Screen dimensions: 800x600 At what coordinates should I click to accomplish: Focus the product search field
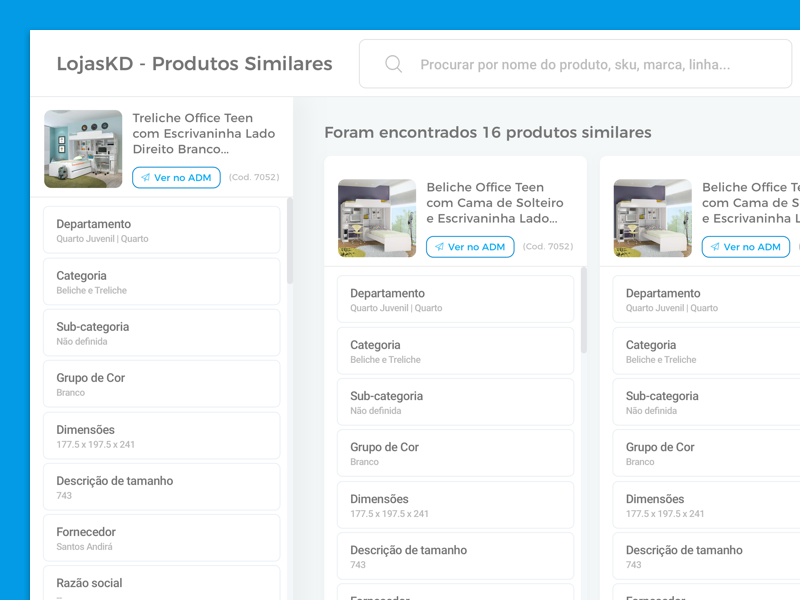point(575,64)
